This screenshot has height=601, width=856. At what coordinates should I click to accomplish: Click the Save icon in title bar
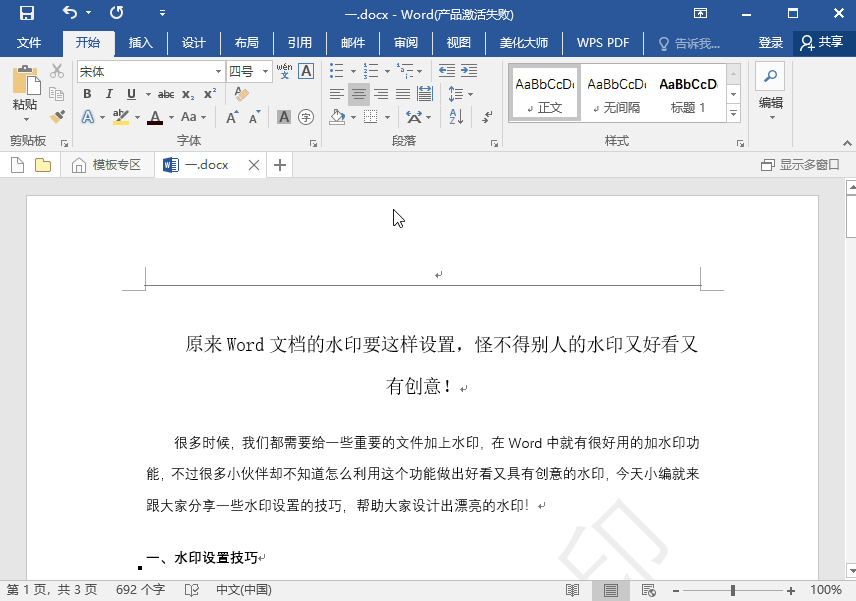(x=27, y=13)
